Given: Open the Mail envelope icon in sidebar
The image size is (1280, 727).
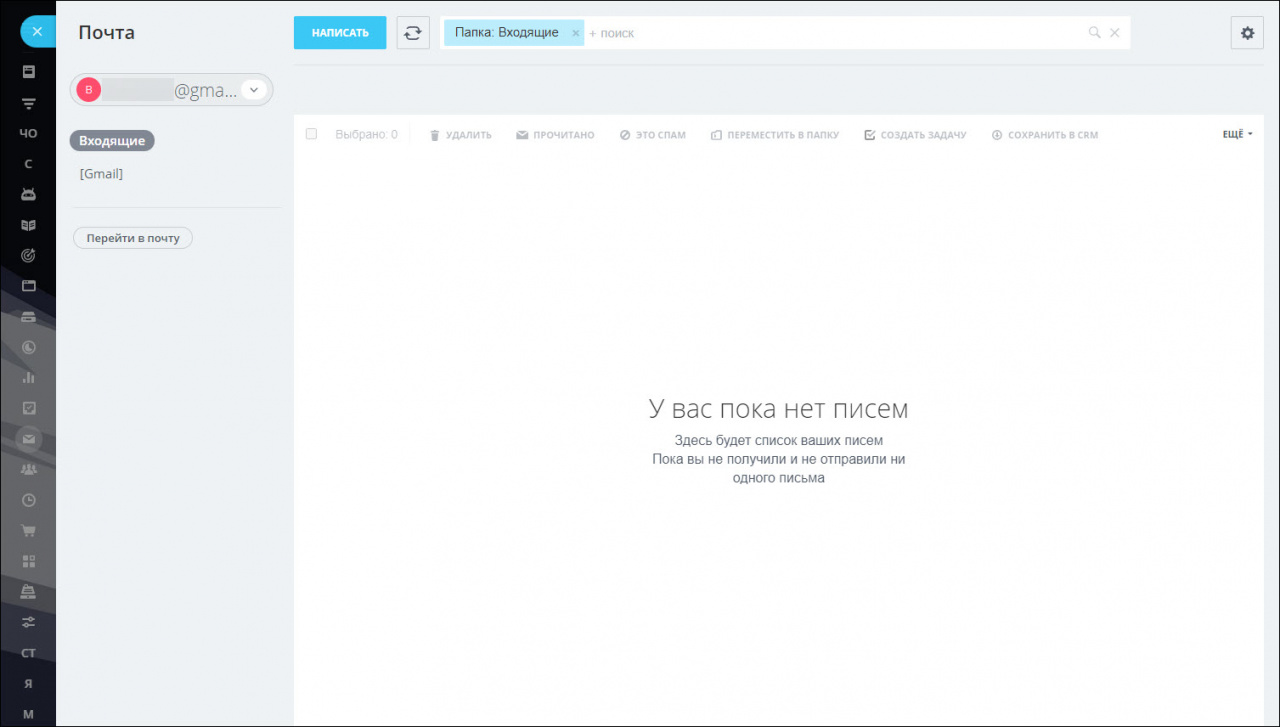Looking at the screenshot, I should (x=29, y=438).
